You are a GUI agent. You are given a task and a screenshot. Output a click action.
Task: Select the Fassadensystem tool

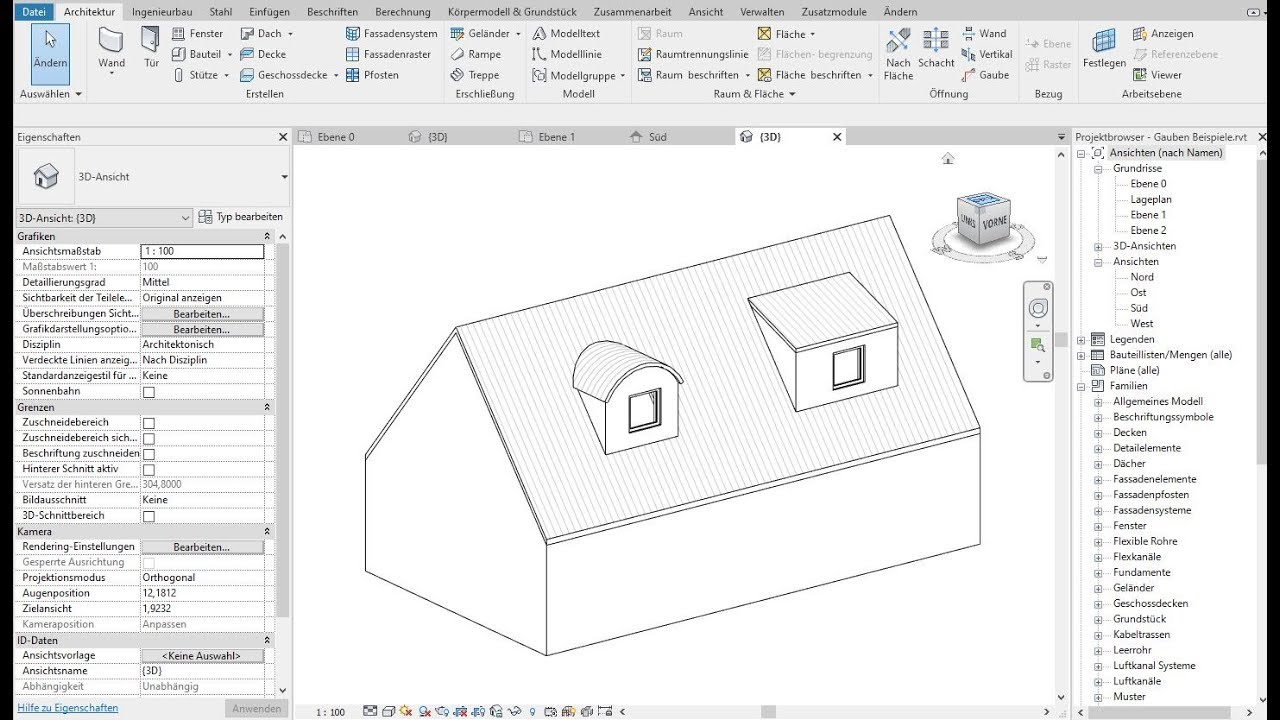tap(392, 33)
